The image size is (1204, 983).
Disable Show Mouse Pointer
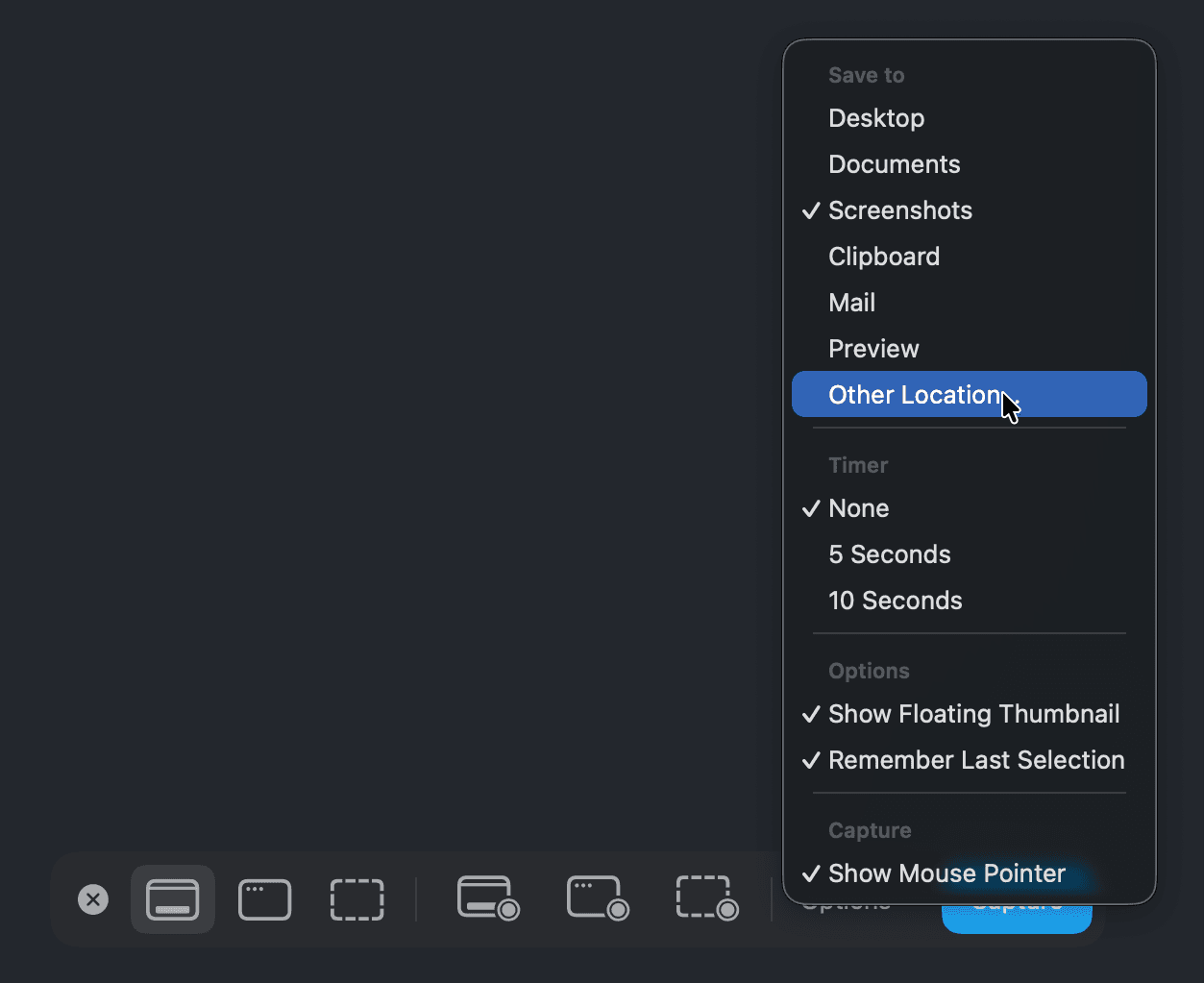[x=946, y=873]
